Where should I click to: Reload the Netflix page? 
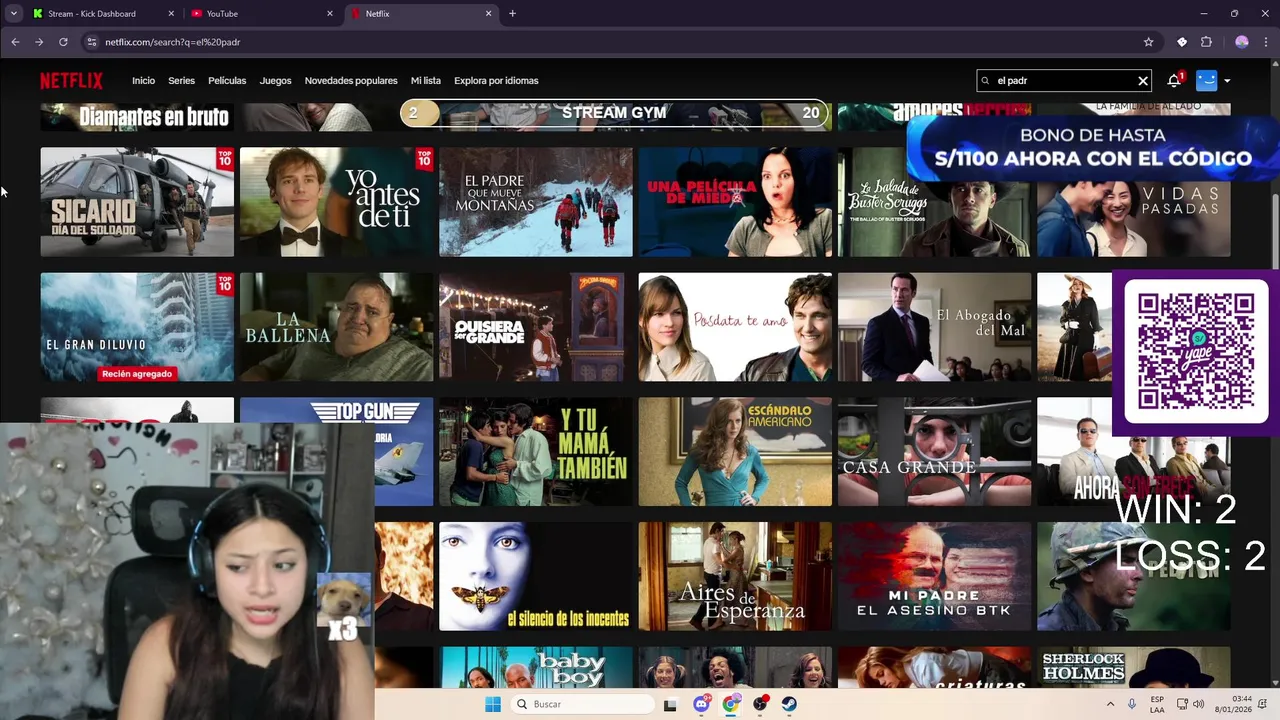click(x=63, y=42)
